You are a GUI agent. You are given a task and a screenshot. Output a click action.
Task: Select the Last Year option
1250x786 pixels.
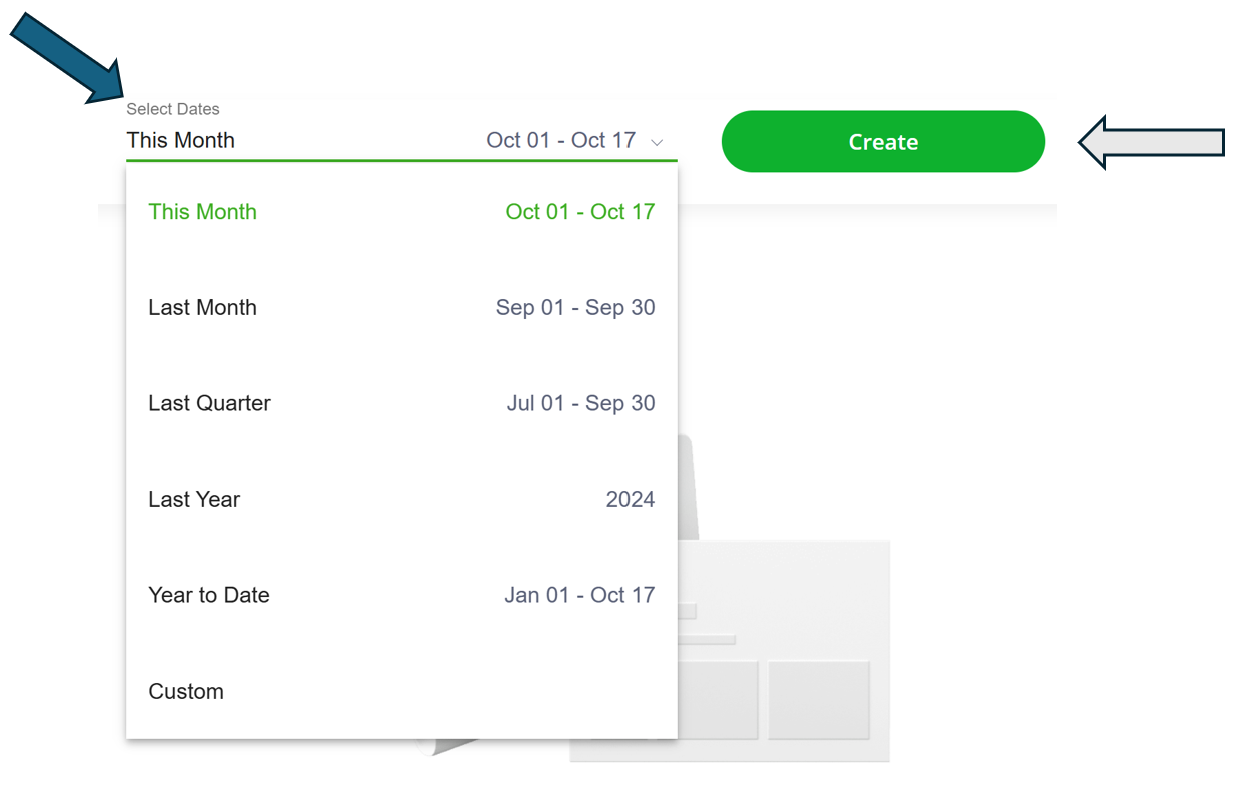tap(194, 500)
